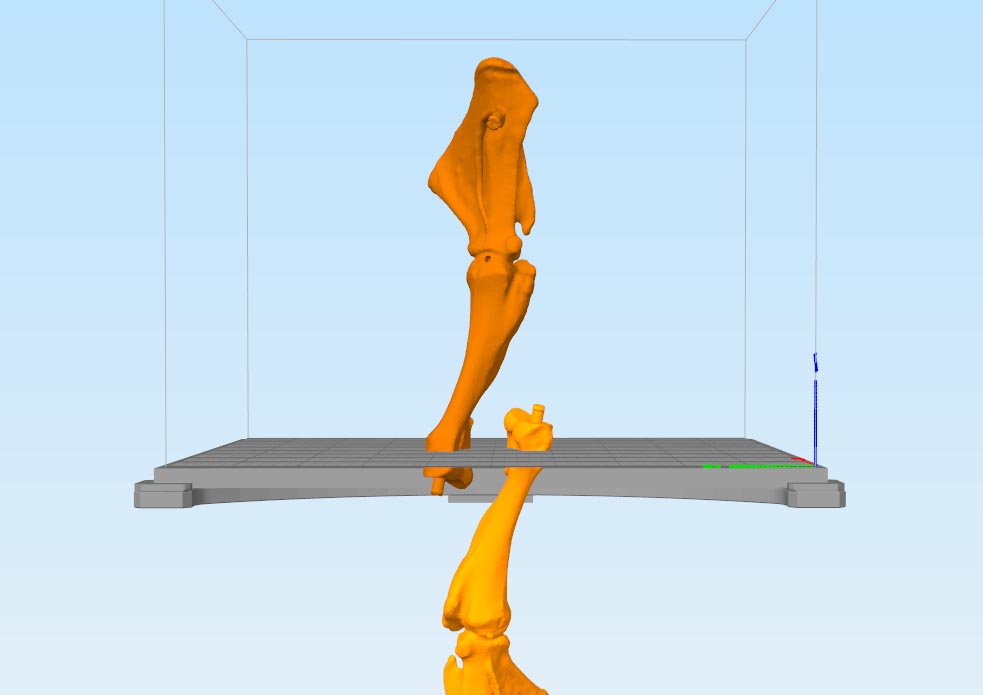Click the blue vertical Z axis line
This screenshot has height=695, width=983.
pos(816,410)
